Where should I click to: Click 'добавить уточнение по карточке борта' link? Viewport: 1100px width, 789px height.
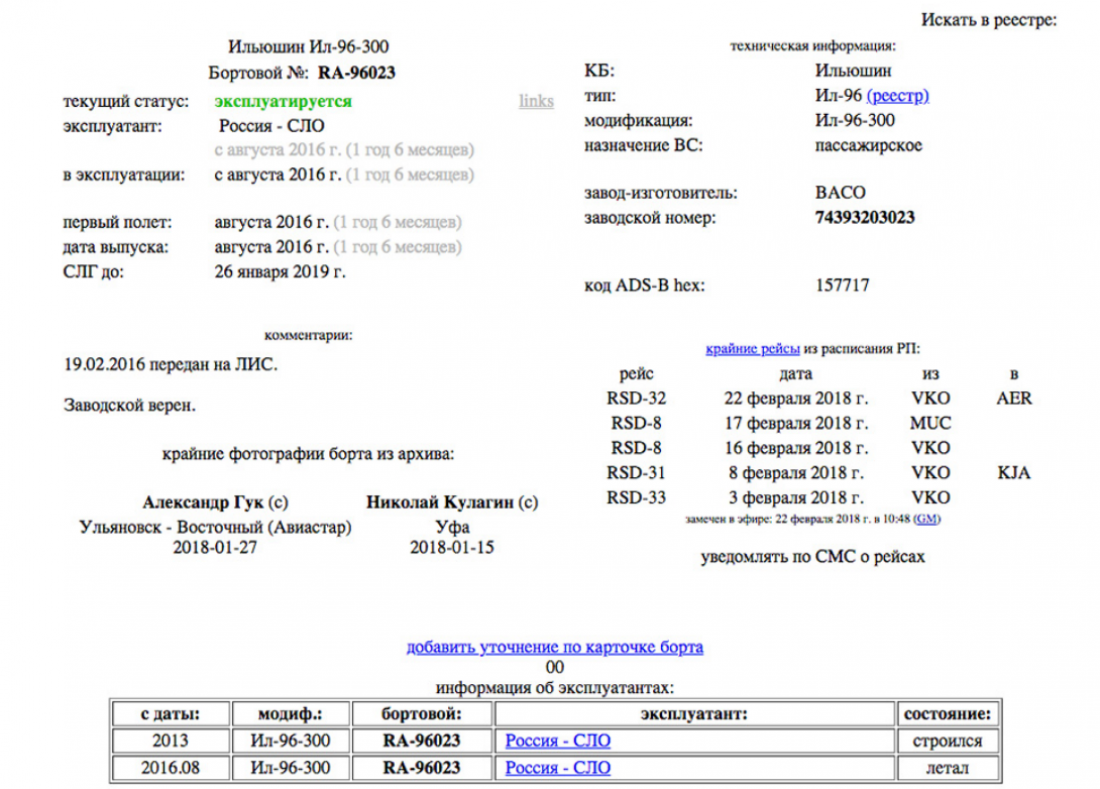click(554, 647)
